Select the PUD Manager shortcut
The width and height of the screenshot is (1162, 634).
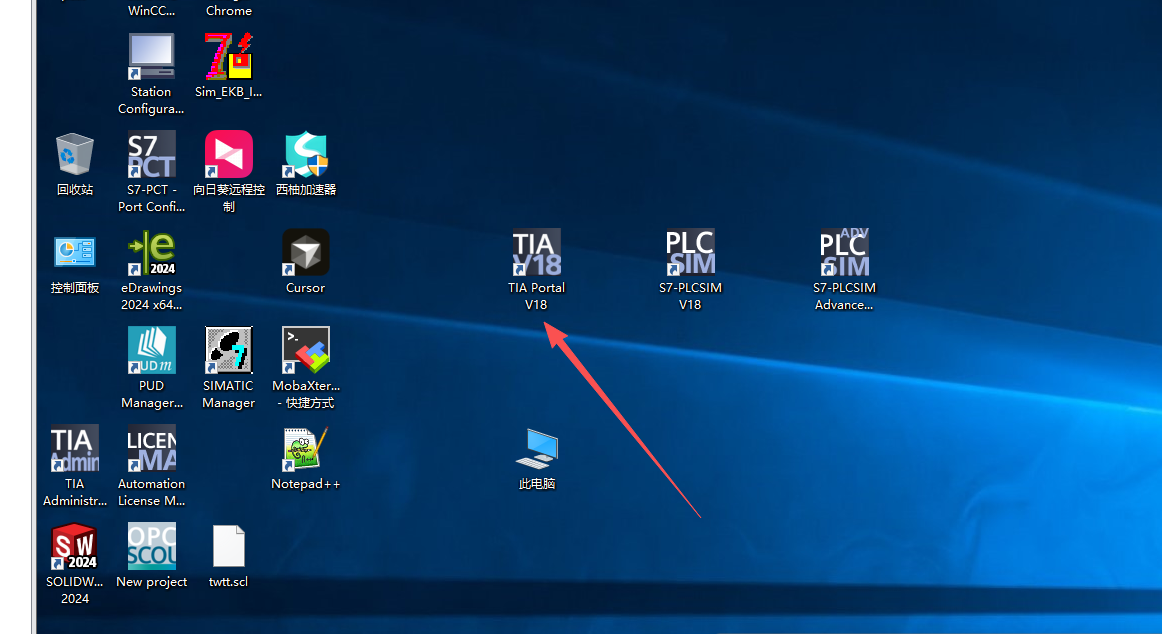[151, 350]
